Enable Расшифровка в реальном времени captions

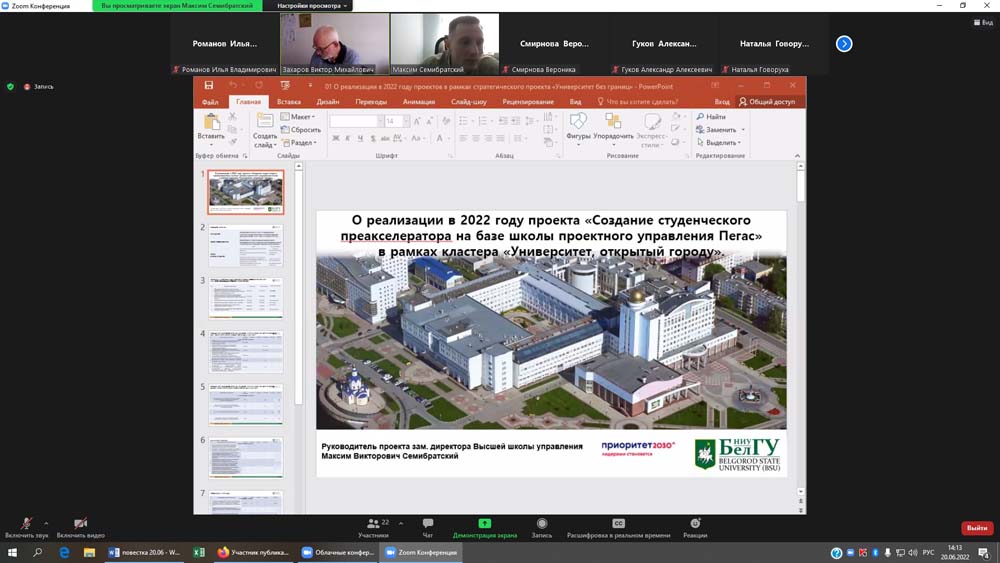coord(618,524)
